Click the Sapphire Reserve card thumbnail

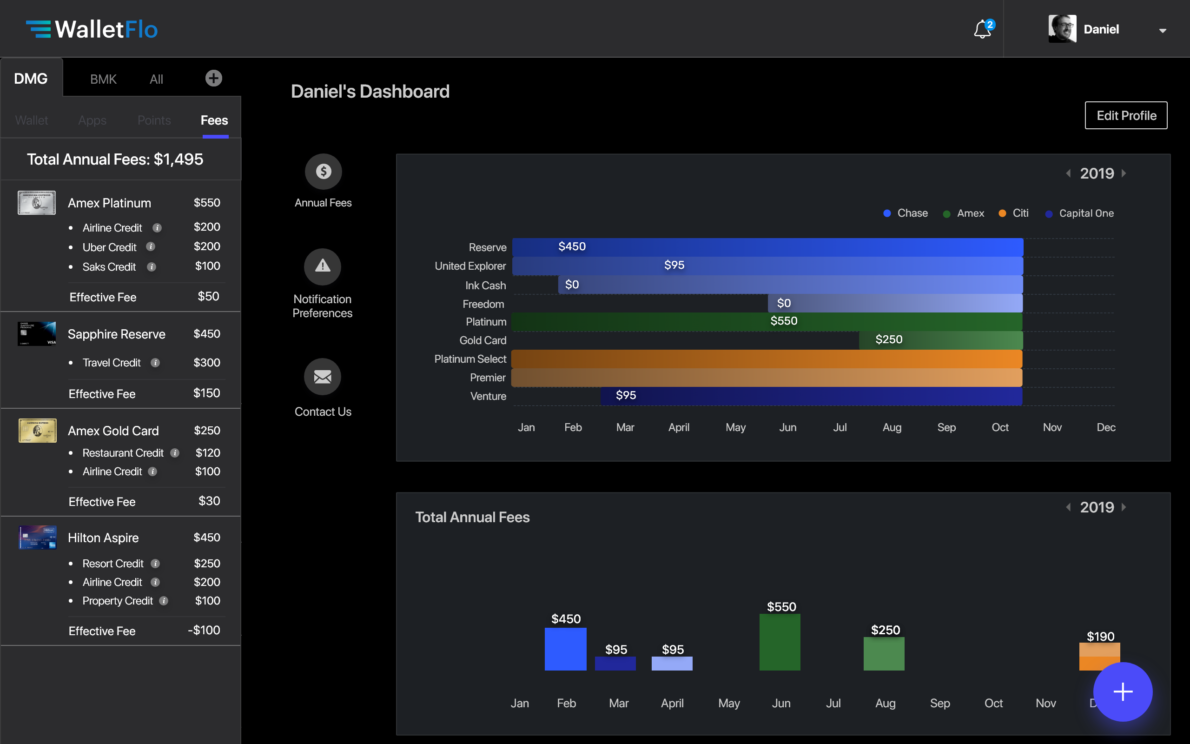36,333
